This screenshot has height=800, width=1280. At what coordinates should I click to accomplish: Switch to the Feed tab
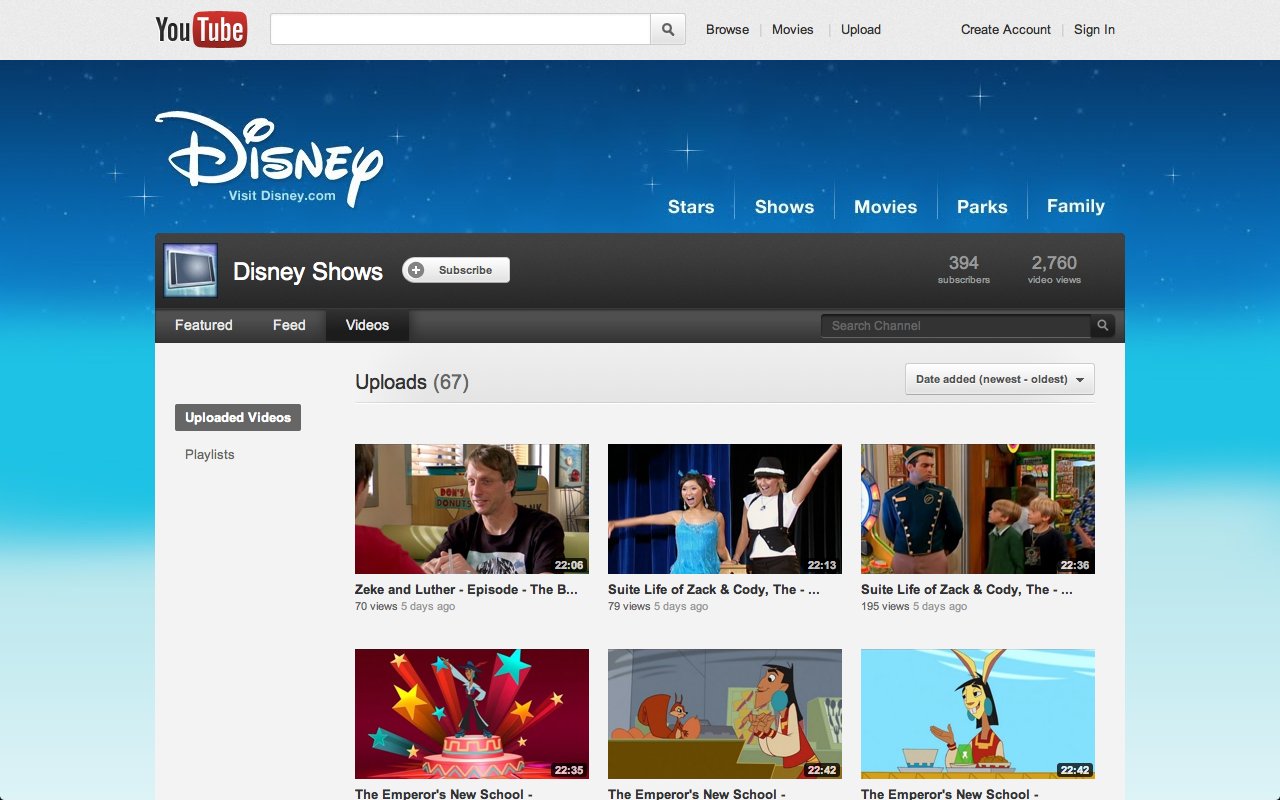click(289, 325)
